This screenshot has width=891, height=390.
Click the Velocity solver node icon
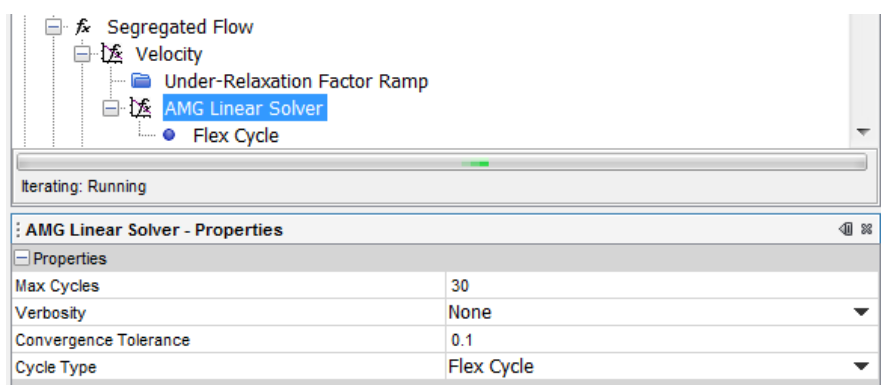coord(112,54)
